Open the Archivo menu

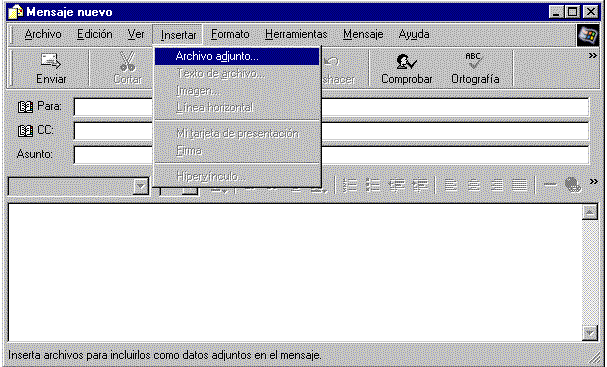(43, 34)
